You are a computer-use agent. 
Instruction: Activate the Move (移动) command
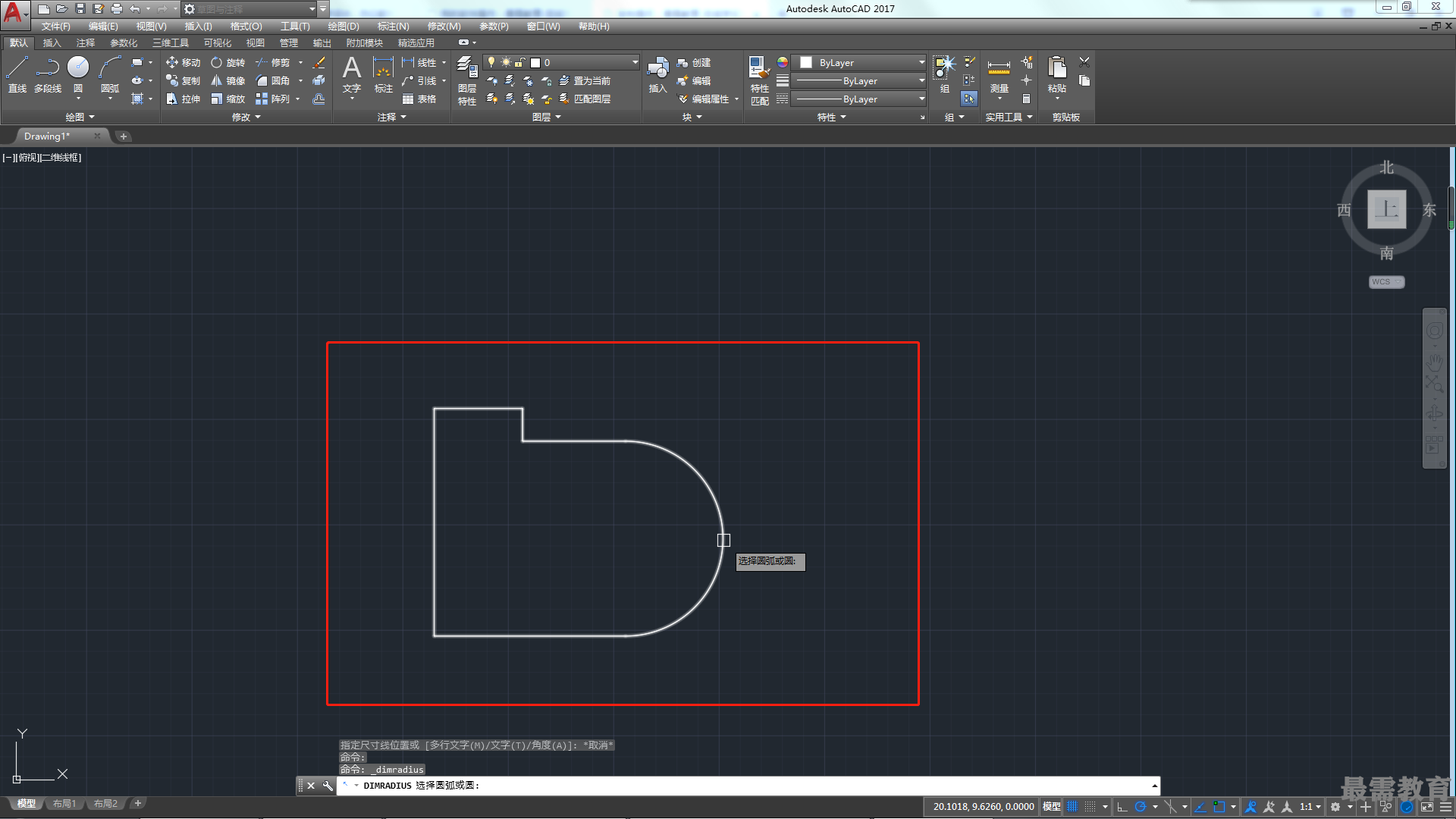(x=183, y=62)
